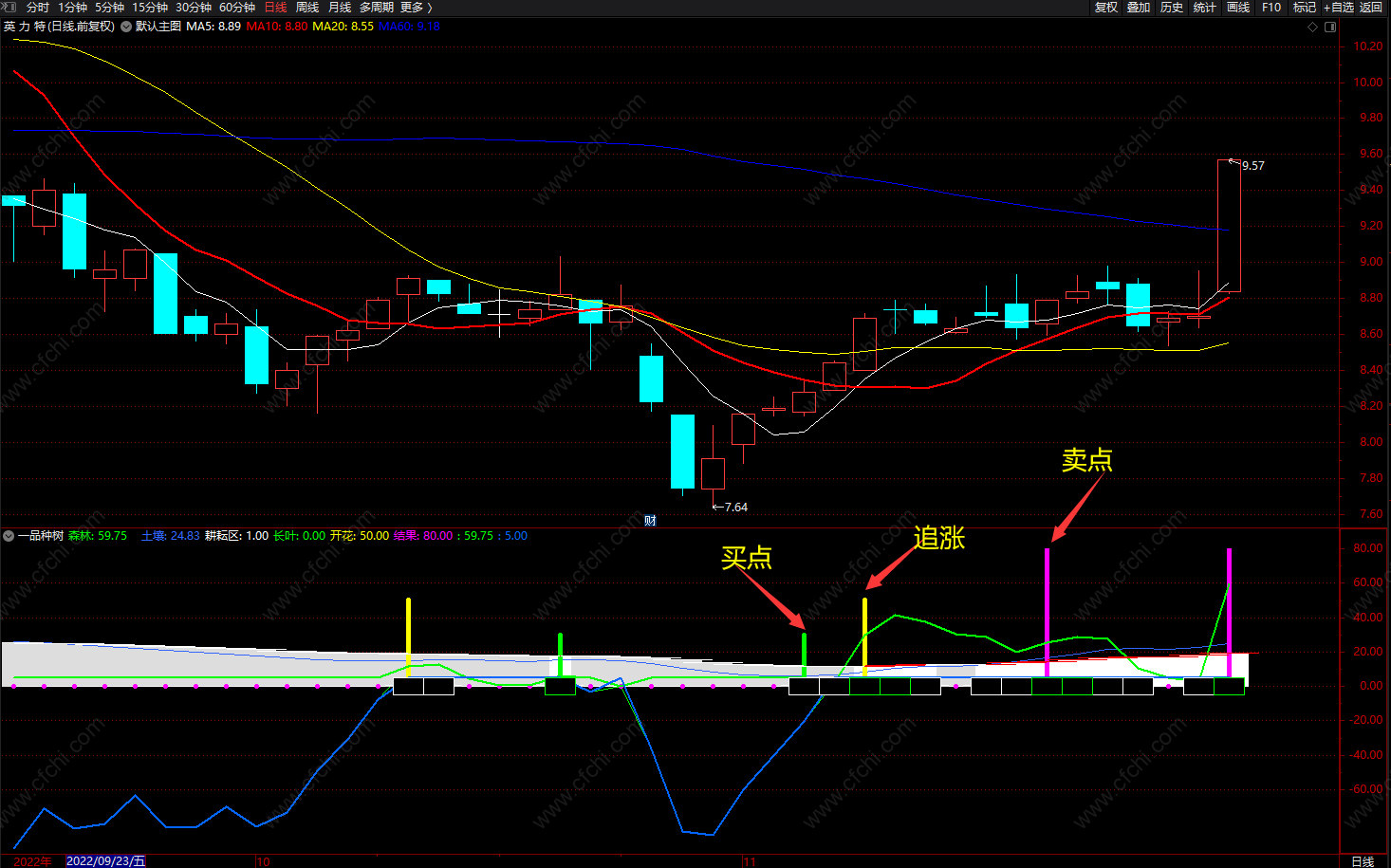This screenshot has width=1391, height=868.
Task: Click the 森林: 59.75 indicator value
Action: 98,536
